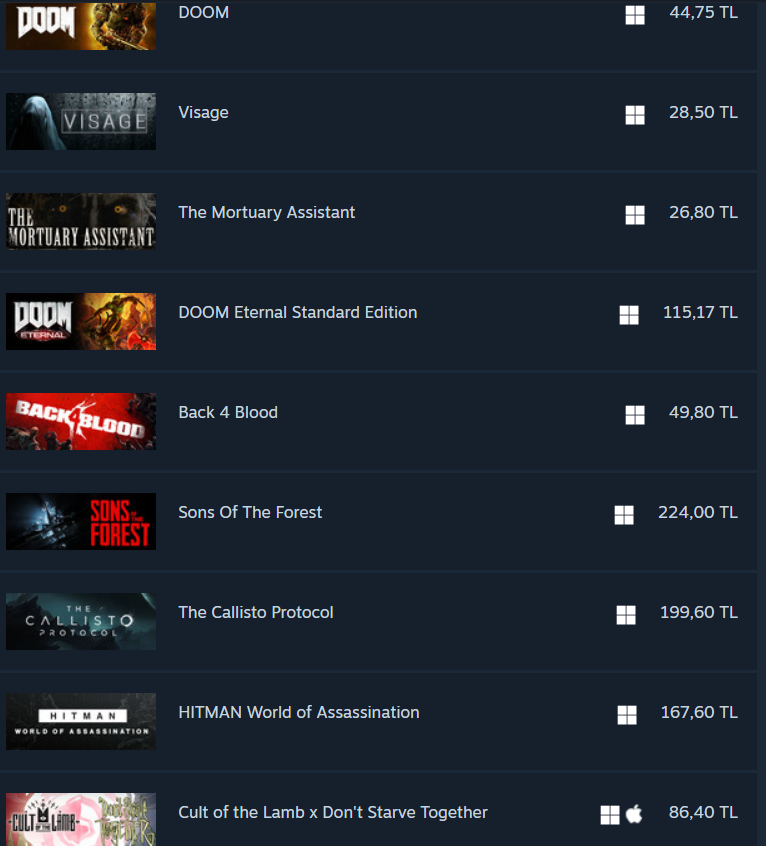
Task: Open the HITMAN World of Assassination thumbnail
Action: (x=81, y=721)
